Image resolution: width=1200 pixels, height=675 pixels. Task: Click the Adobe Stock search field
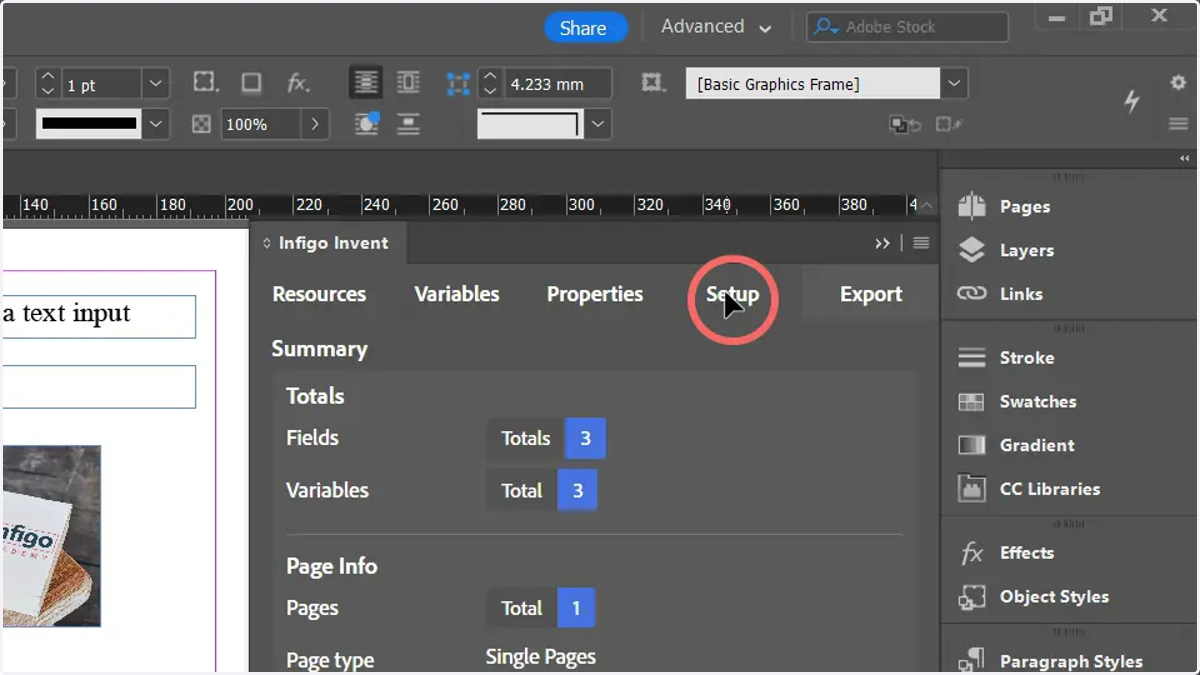(908, 27)
